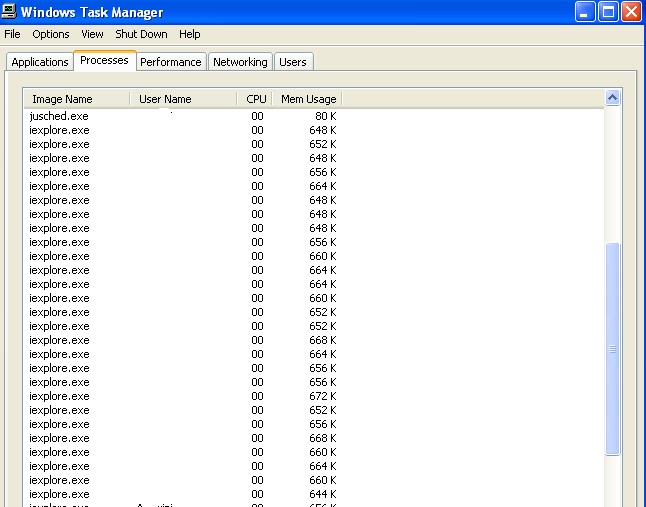
Task: Open the File menu
Action: point(12,34)
